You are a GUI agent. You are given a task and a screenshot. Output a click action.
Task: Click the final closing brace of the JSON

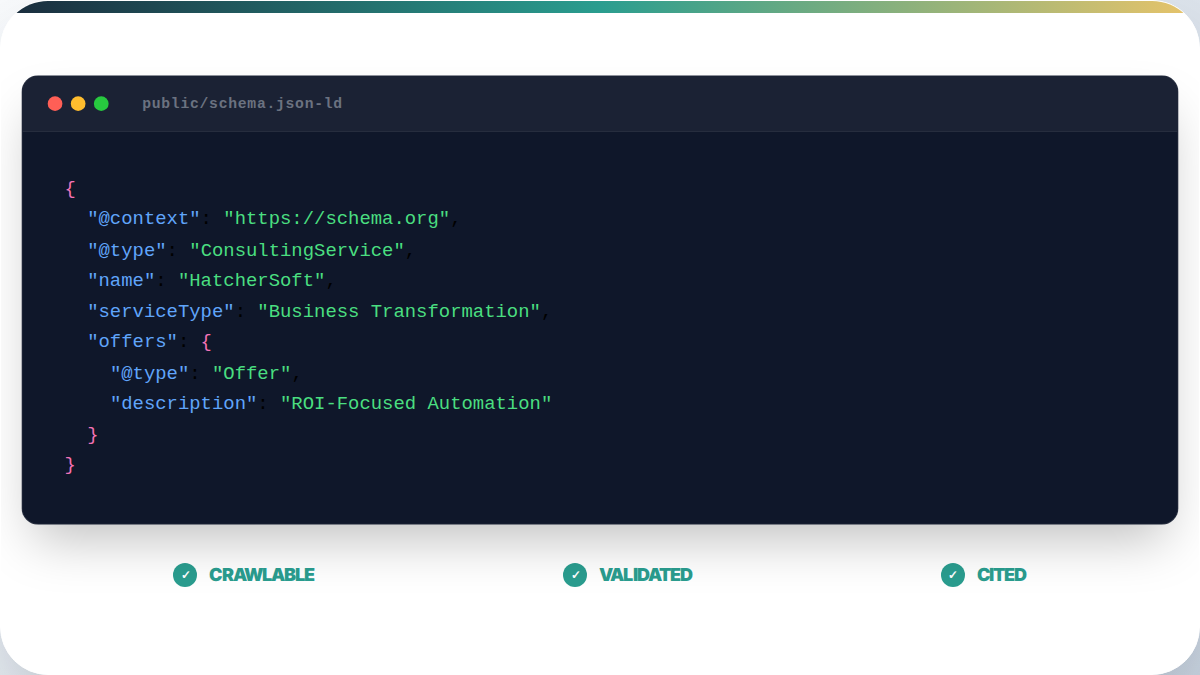[x=70, y=465]
